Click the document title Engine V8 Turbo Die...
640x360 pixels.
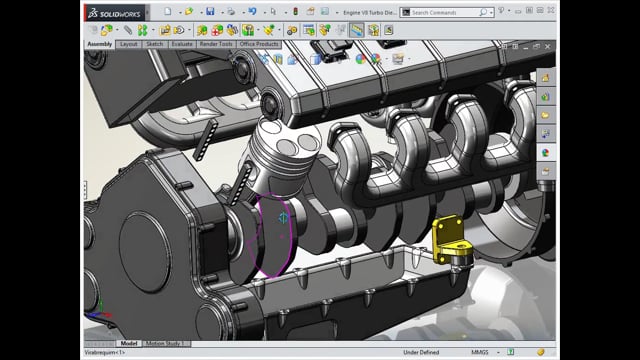pos(369,13)
